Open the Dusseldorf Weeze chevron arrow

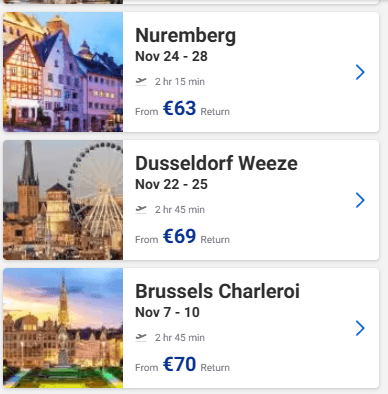point(360,200)
